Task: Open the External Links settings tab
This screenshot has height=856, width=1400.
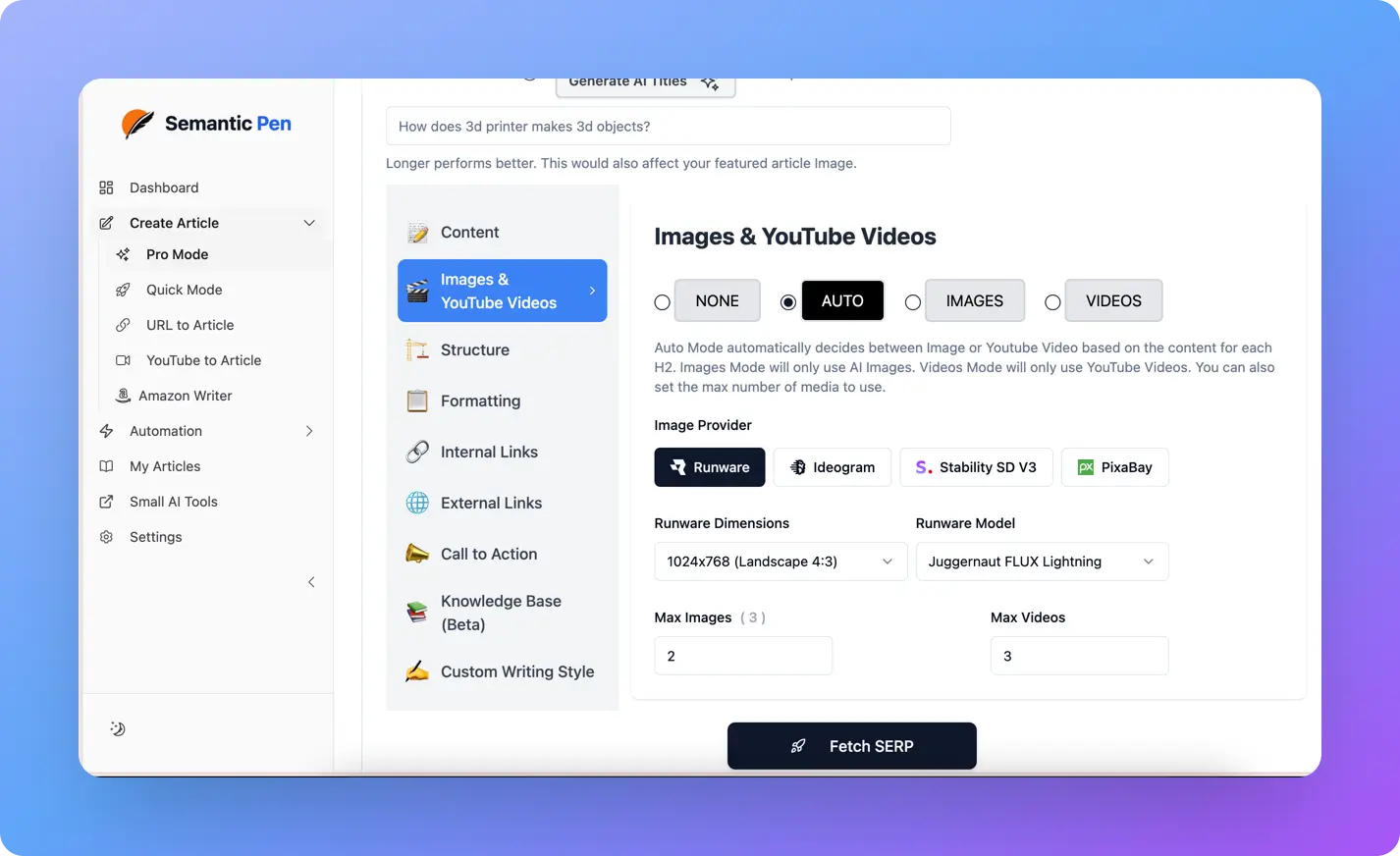Action: tap(503, 504)
